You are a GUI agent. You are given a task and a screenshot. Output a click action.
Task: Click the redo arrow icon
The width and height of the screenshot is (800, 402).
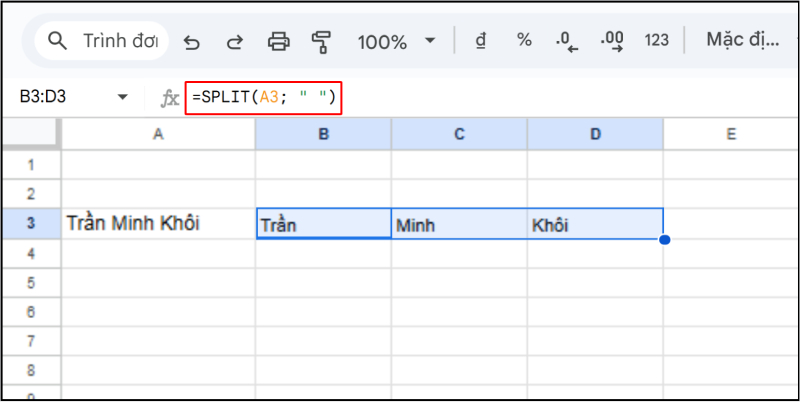pyautogui.click(x=235, y=42)
